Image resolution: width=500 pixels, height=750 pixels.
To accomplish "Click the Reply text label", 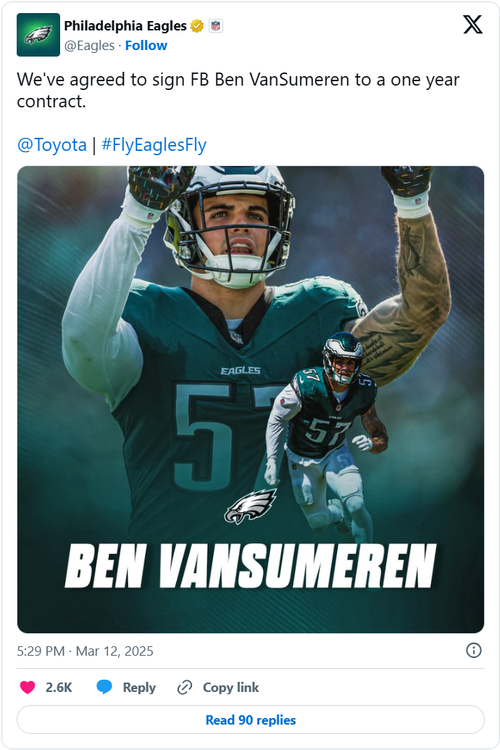I will (139, 687).
